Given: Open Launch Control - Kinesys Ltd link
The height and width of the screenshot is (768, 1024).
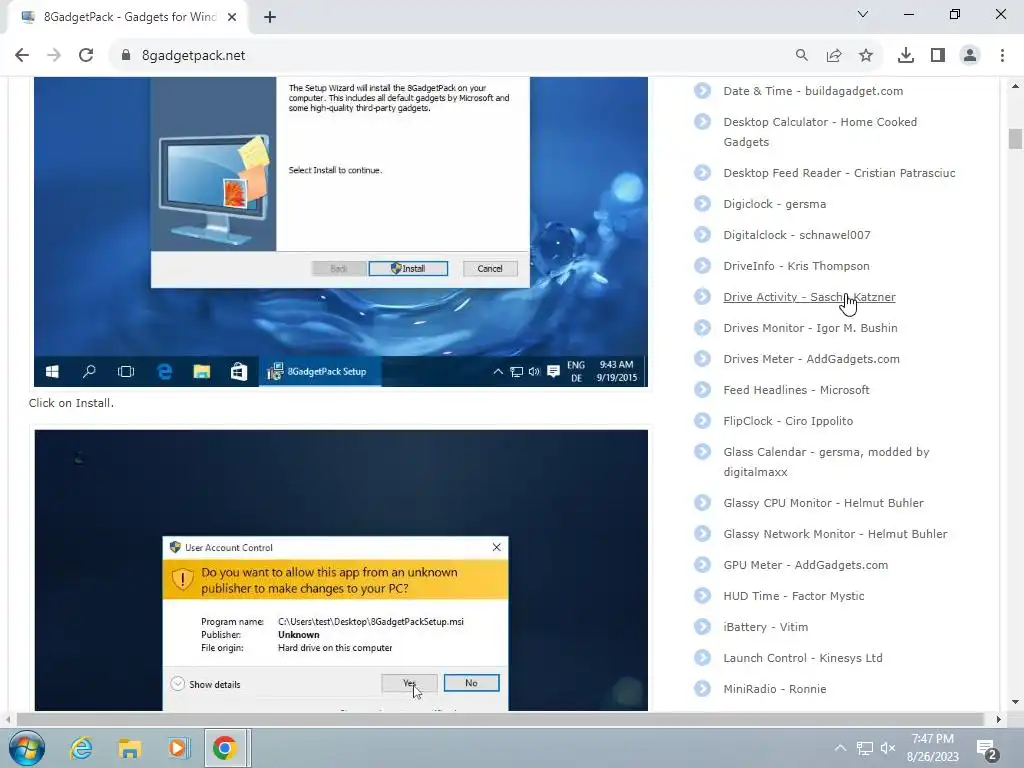Looking at the screenshot, I should [x=803, y=658].
